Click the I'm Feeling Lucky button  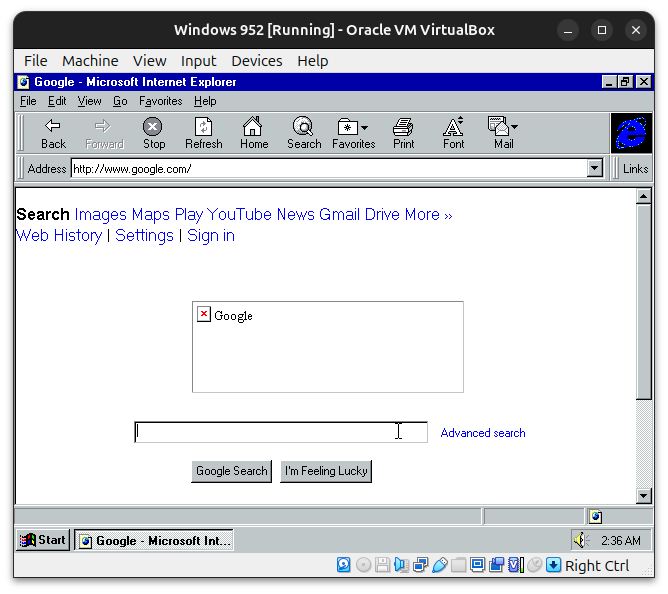pos(326,471)
